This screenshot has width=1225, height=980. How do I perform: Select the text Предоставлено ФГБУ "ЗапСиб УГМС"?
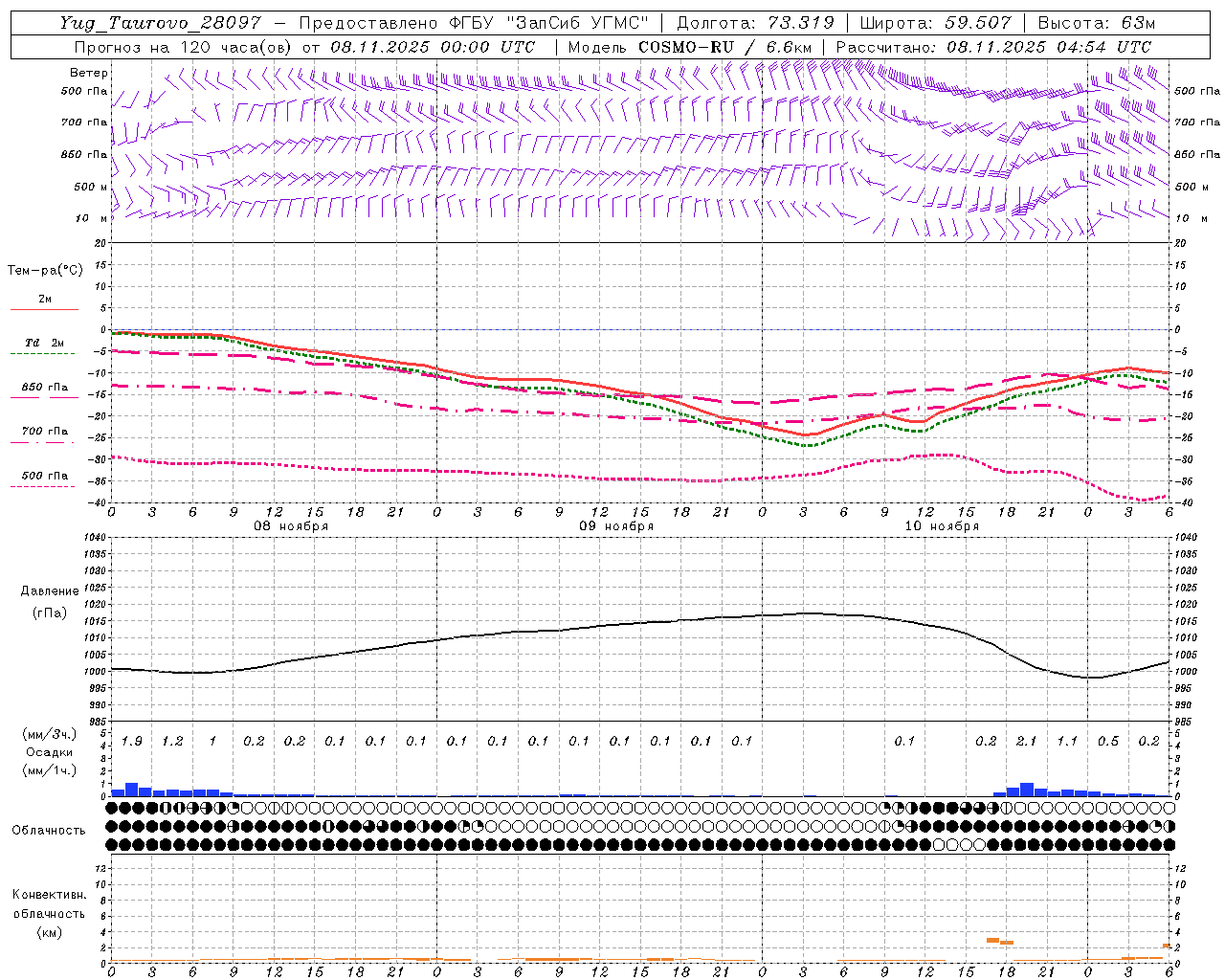(475, 22)
